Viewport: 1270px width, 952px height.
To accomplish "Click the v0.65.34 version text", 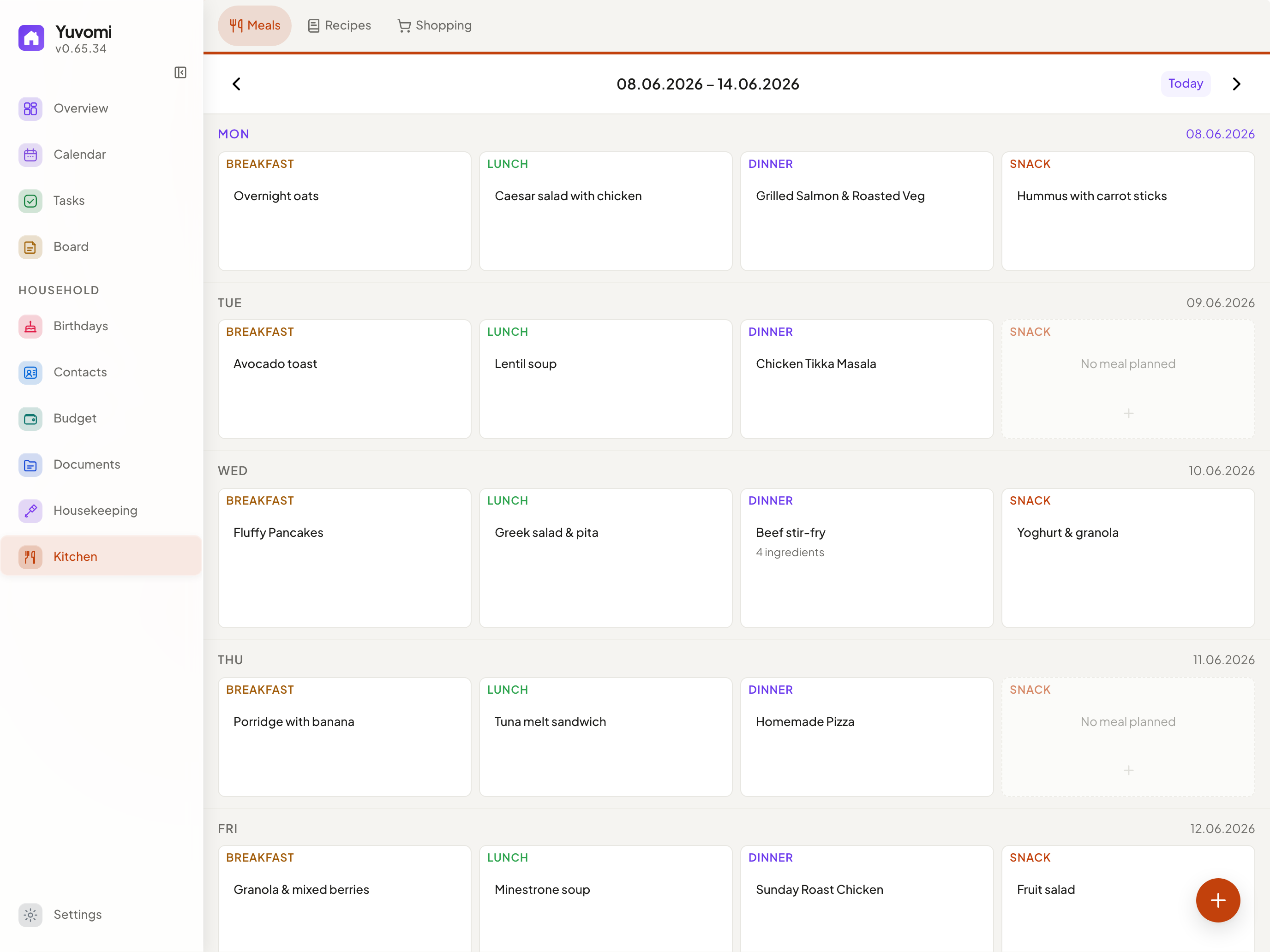I will [x=81, y=49].
